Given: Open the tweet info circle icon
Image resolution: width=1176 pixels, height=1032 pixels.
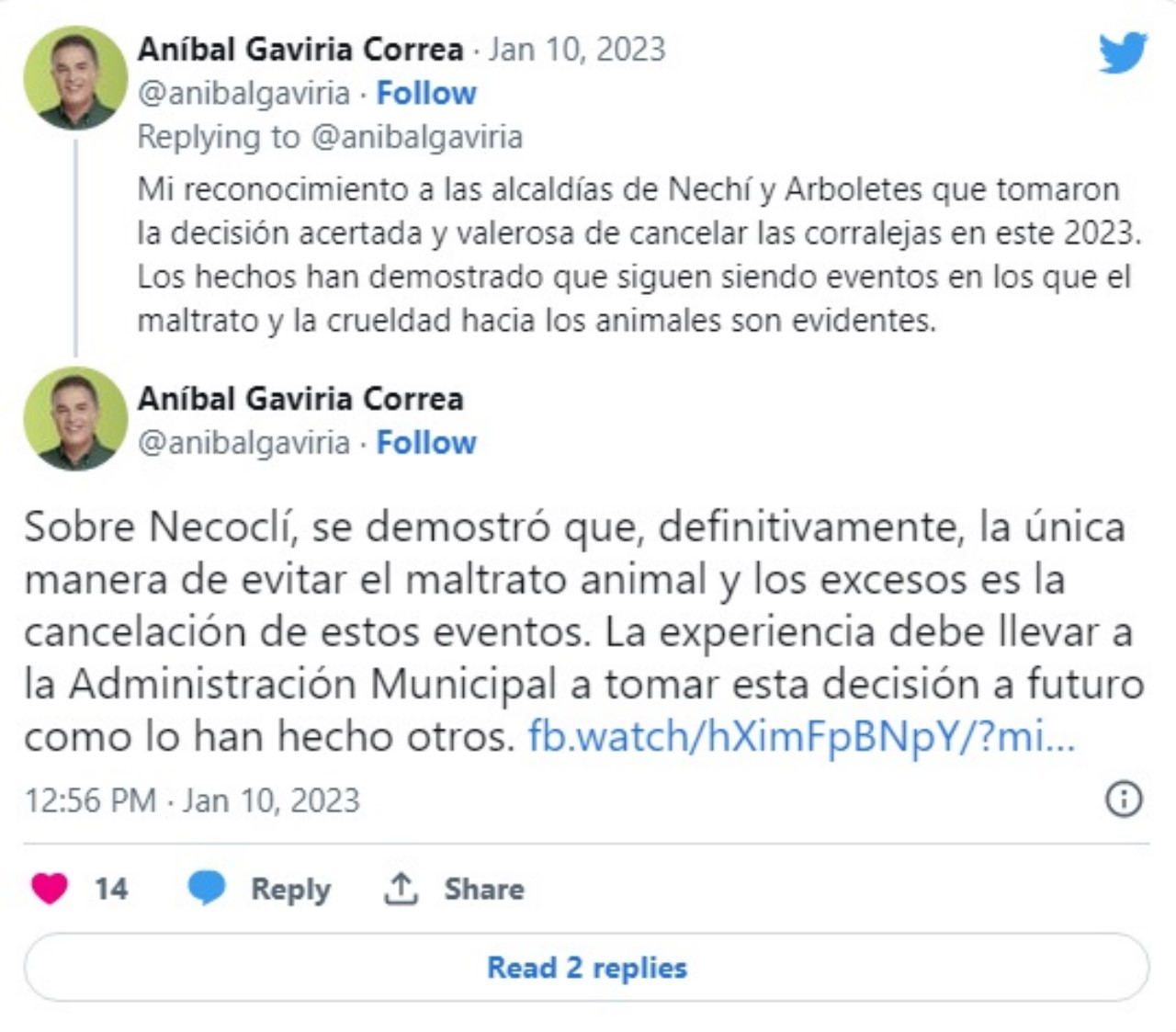Looking at the screenshot, I should (1124, 799).
